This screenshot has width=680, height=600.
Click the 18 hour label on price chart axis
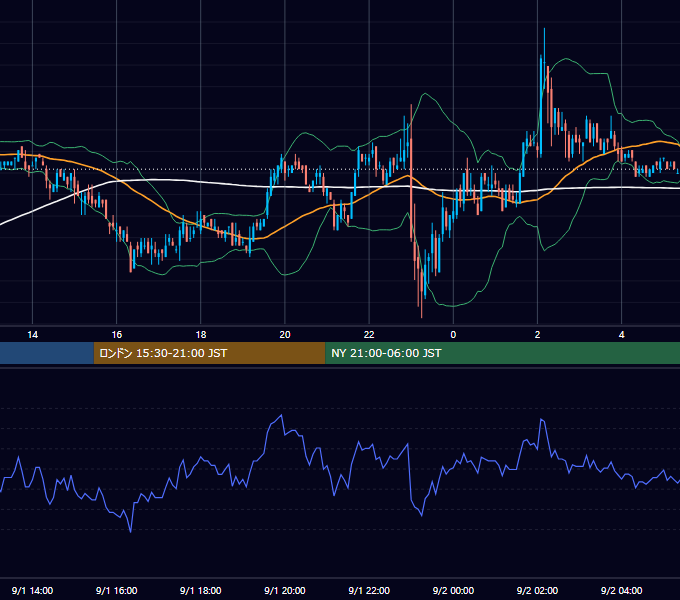click(x=201, y=335)
